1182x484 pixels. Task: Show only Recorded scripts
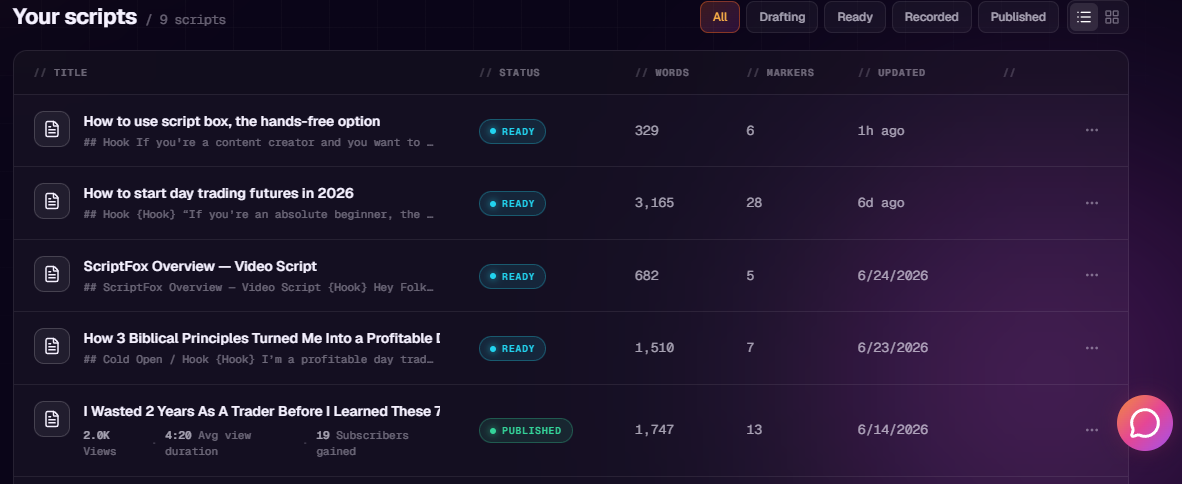pos(932,17)
